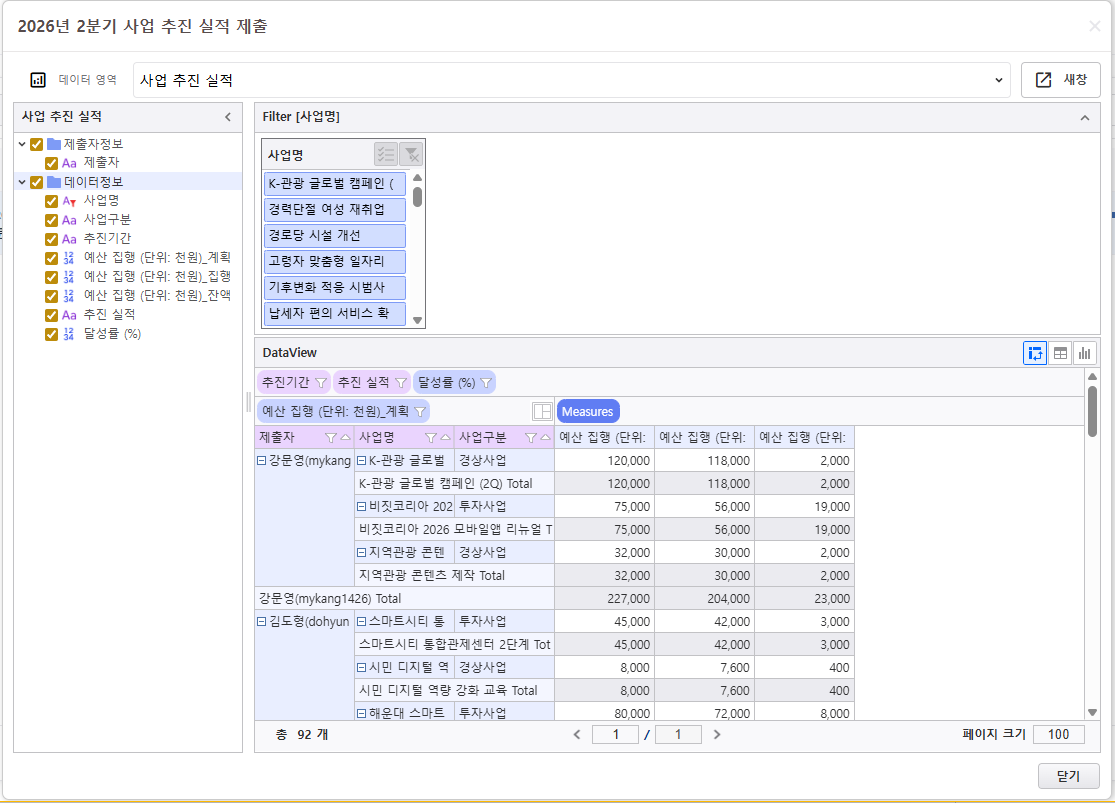The height and width of the screenshot is (803, 1115).
Task: Click the filter funnel in 제출자 column header
Action: coord(330,437)
